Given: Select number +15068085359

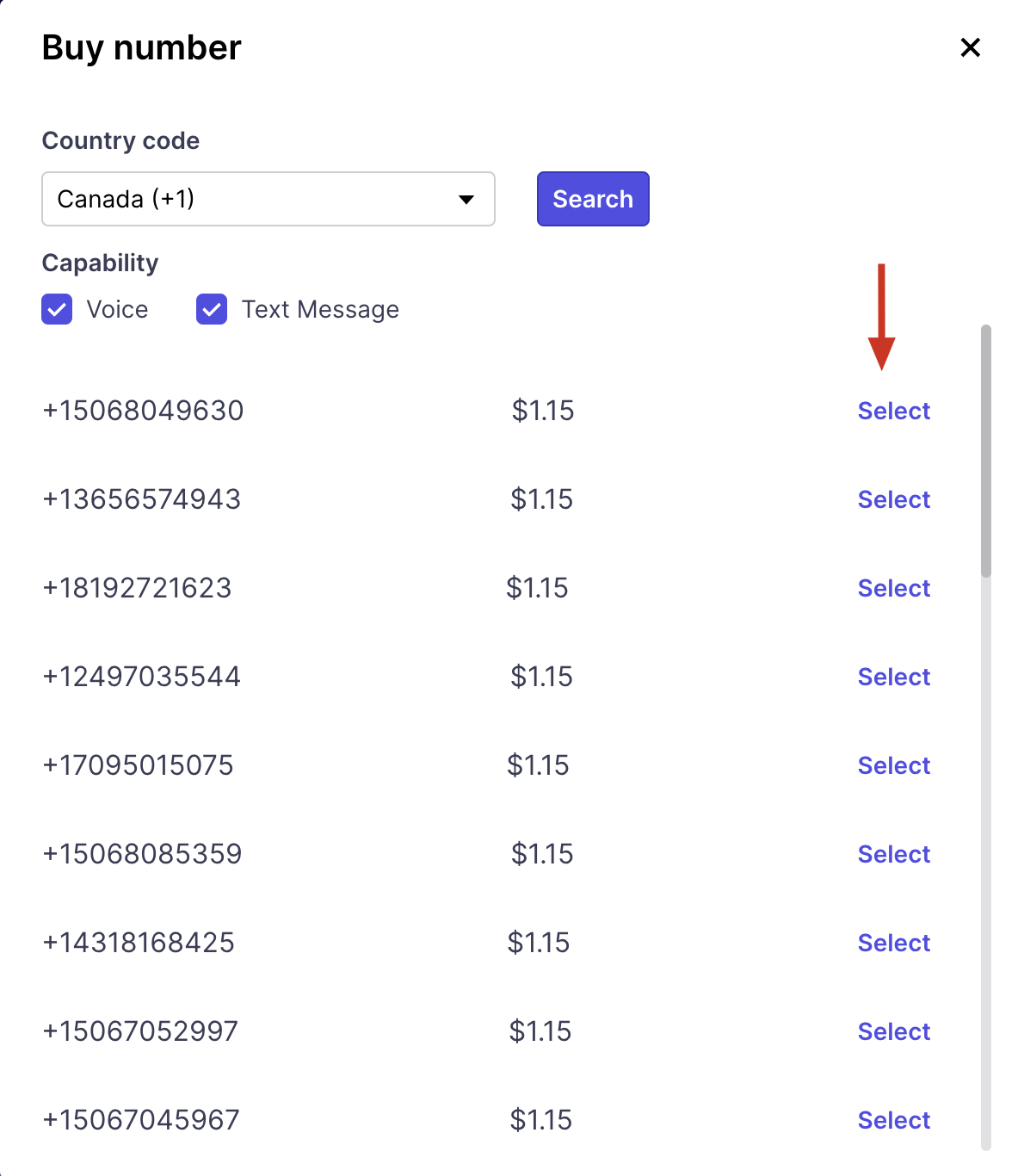Looking at the screenshot, I should pyautogui.click(x=893, y=854).
